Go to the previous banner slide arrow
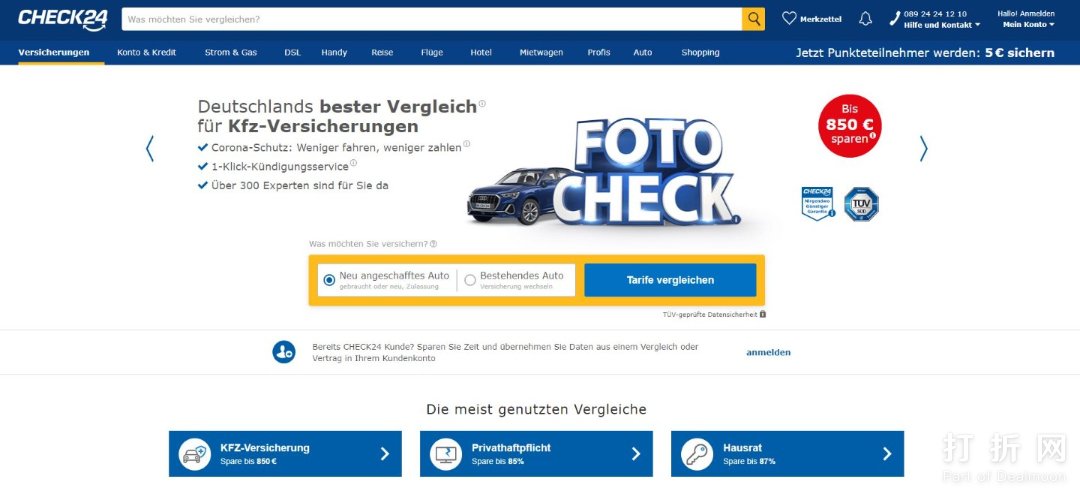The height and width of the screenshot is (494, 1080). pos(149,148)
